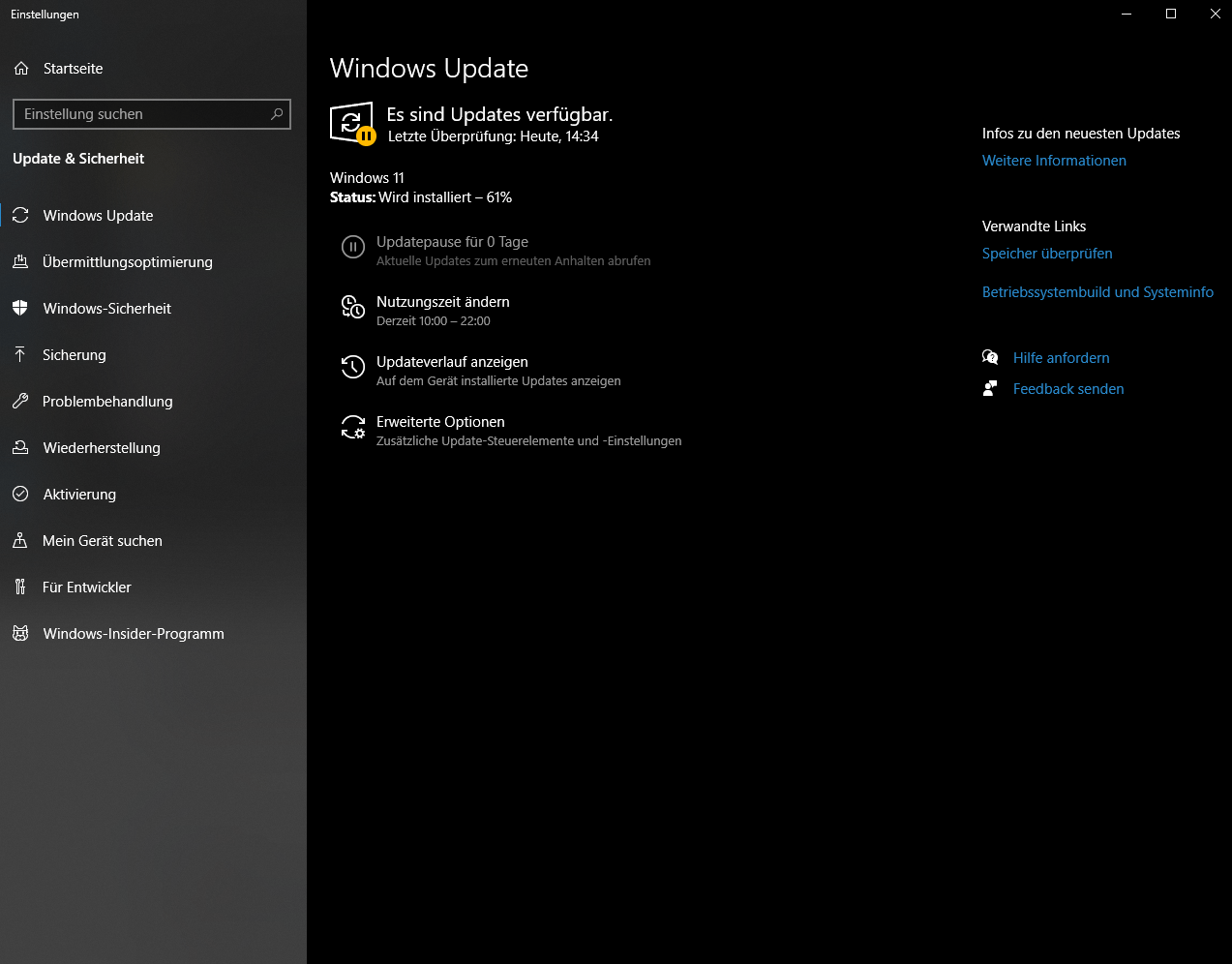
Task: Open Betriebssystembuild und Systeminfo link
Action: click(x=1097, y=292)
